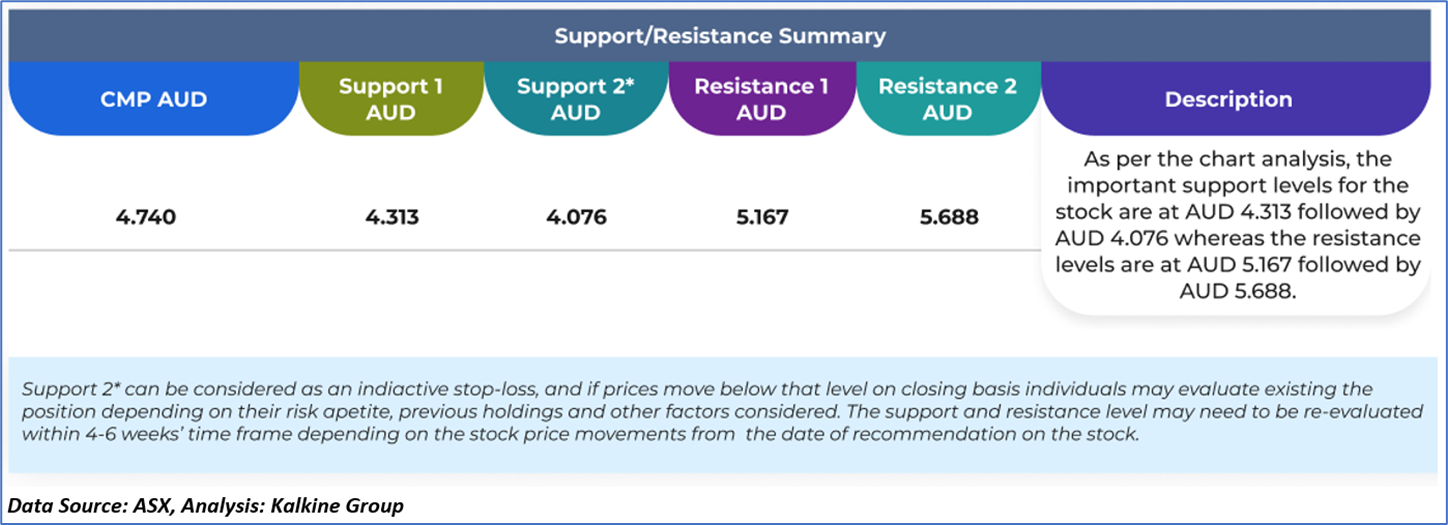Screen dimensions: 1448x525
Task: Select the Support 2* AUD header
Action: pos(575,99)
